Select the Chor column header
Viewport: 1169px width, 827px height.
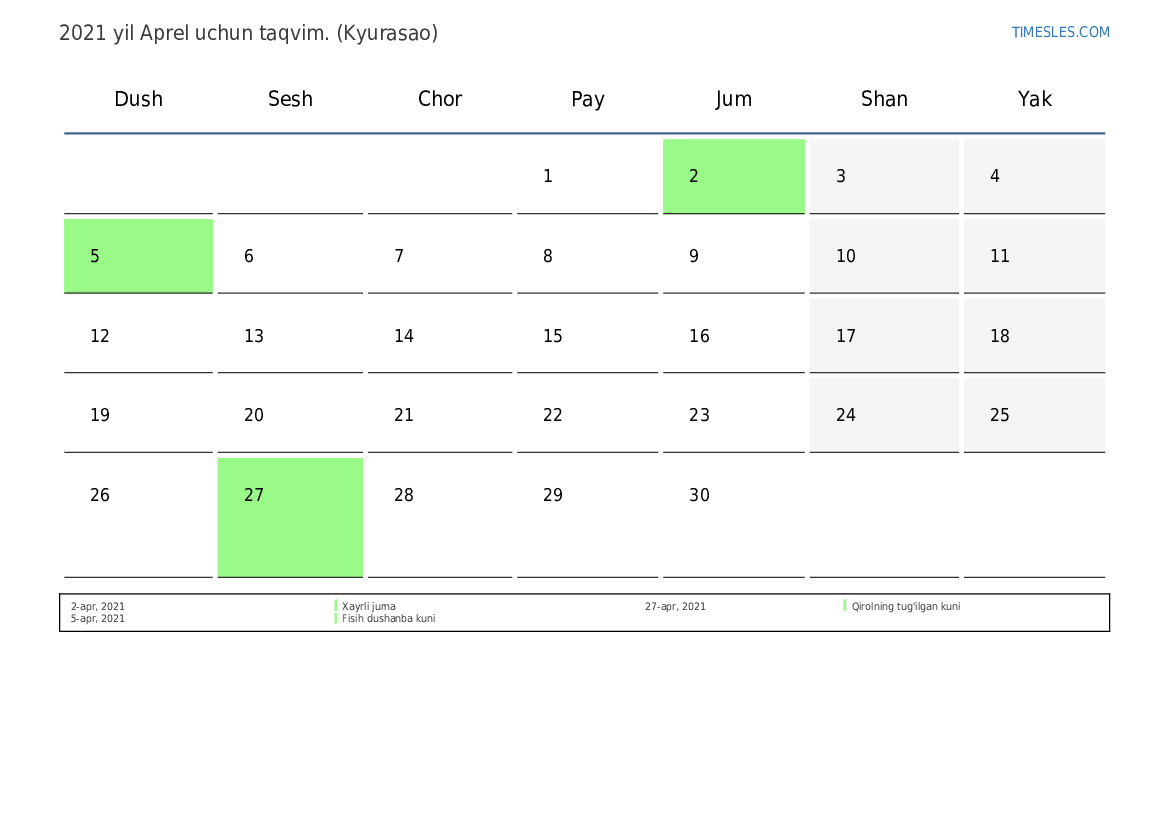click(x=440, y=99)
